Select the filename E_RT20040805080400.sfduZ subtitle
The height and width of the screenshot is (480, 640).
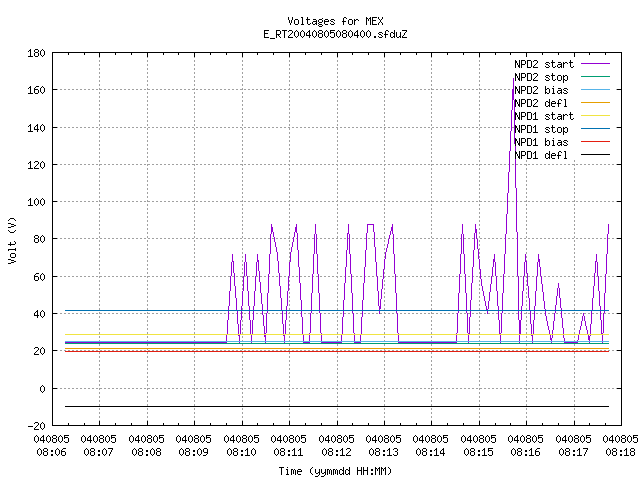(335, 34)
